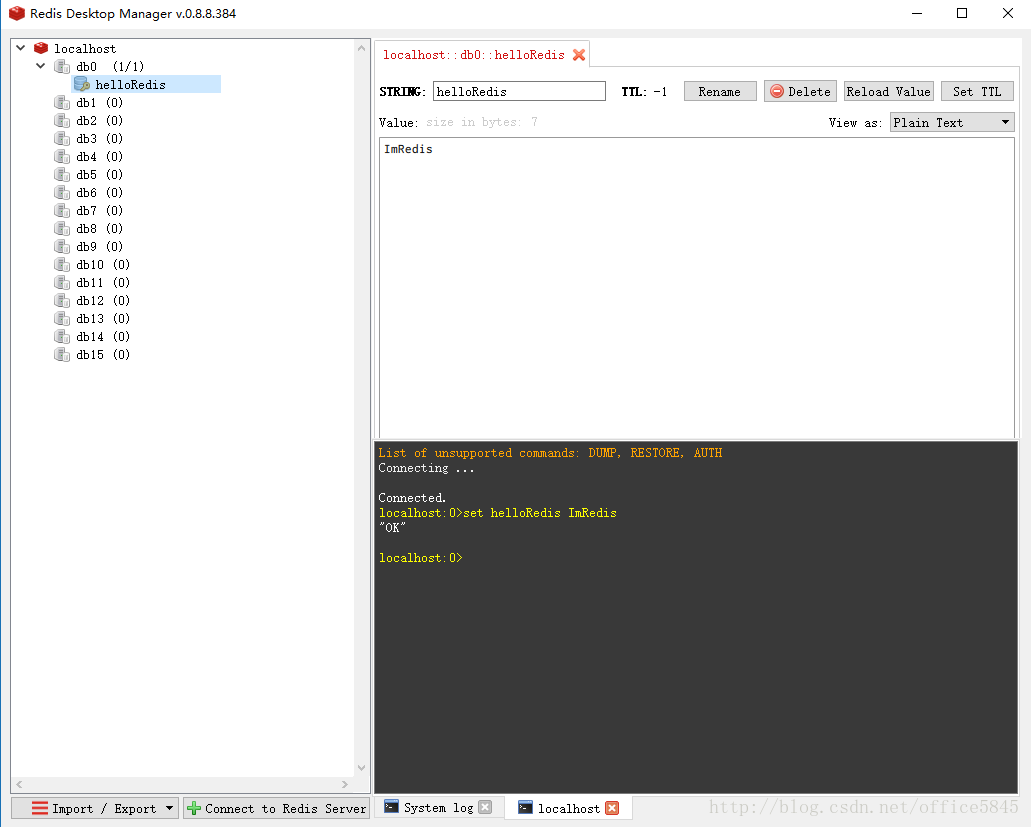This screenshot has width=1031, height=827.
Task: Click the Reload Value button
Action: [888, 91]
